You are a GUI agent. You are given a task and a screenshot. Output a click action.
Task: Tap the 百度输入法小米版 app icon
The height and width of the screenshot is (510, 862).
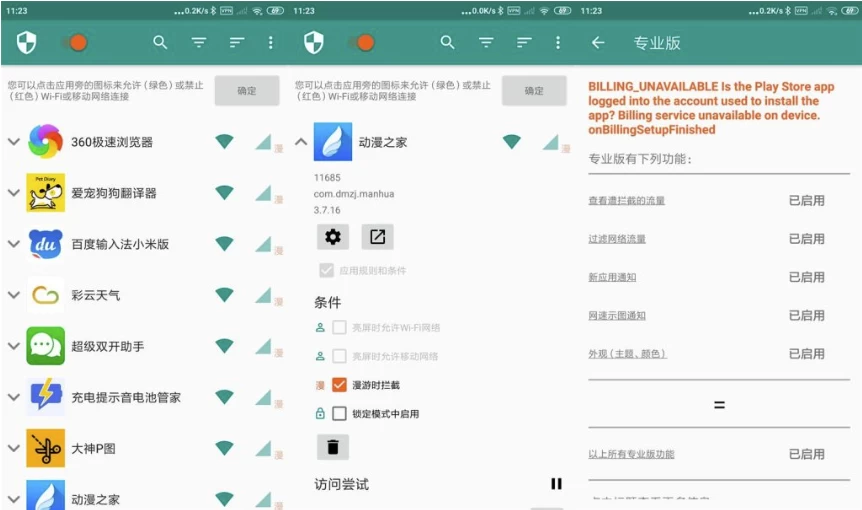46,244
